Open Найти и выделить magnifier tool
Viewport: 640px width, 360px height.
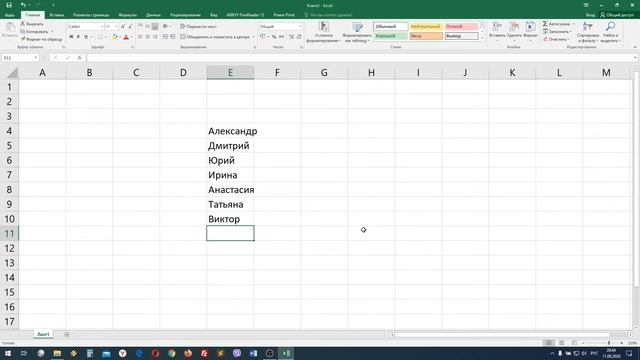[611, 32]
